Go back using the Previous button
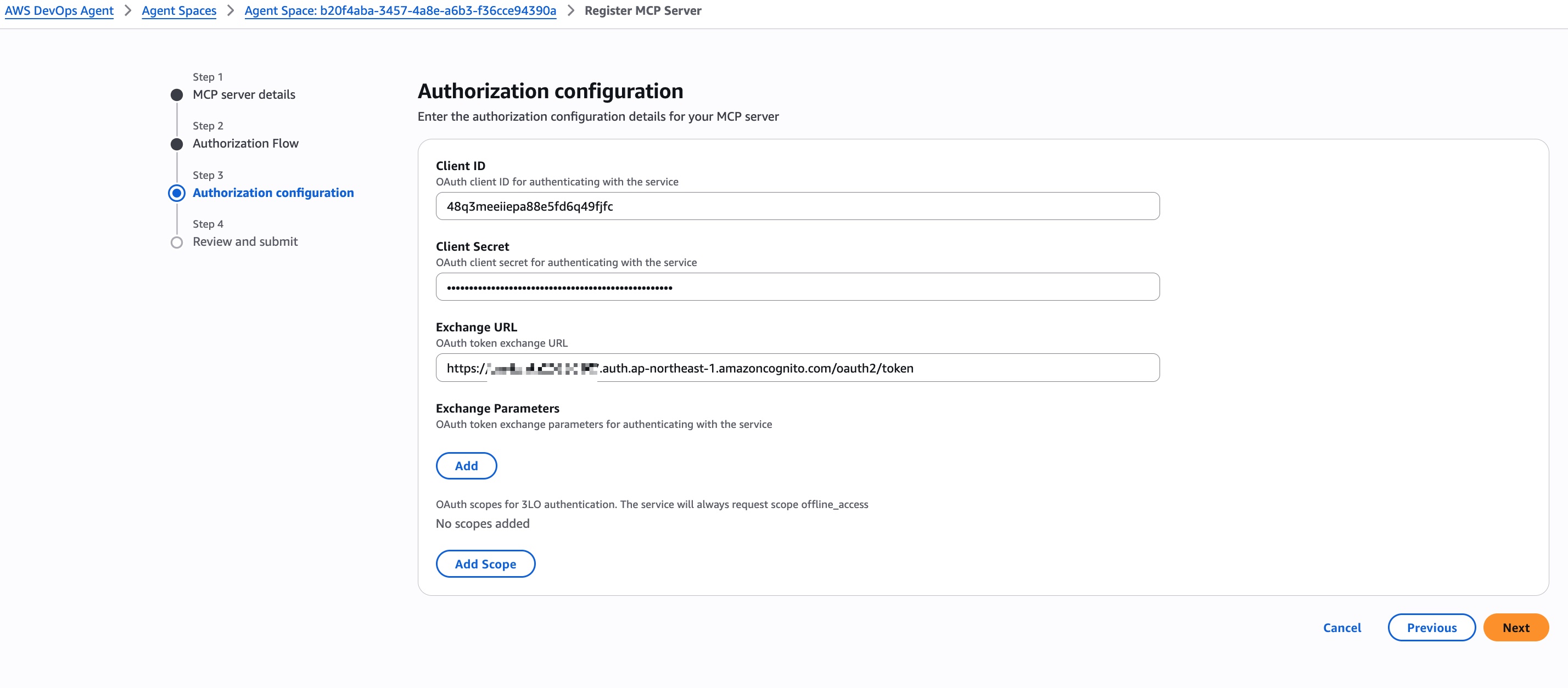The image size is (1568, 688). pyautogui.click(x=1431, y=627)
